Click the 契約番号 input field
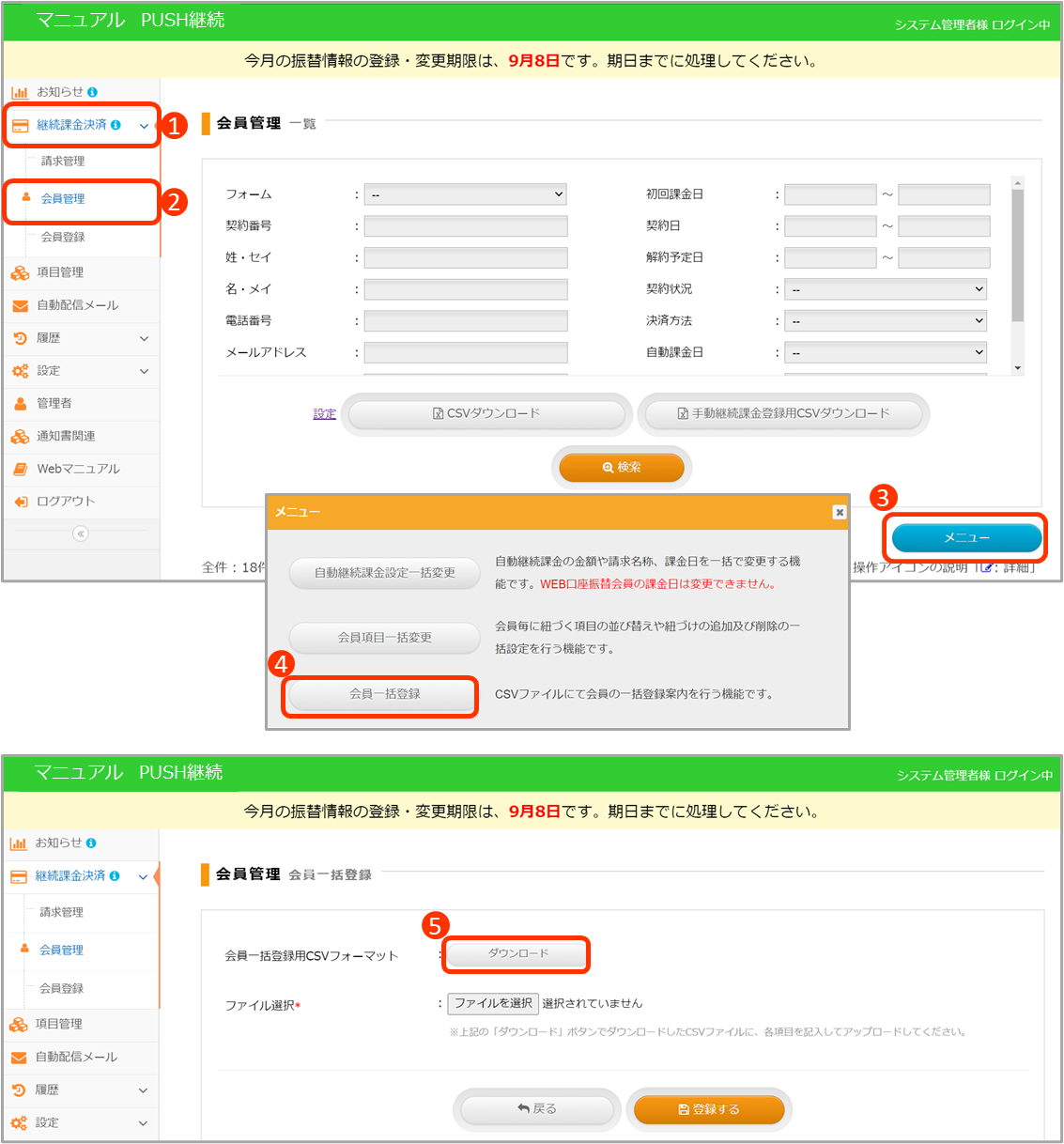This screenshot has height=1144, width=1064. (465, 226)
